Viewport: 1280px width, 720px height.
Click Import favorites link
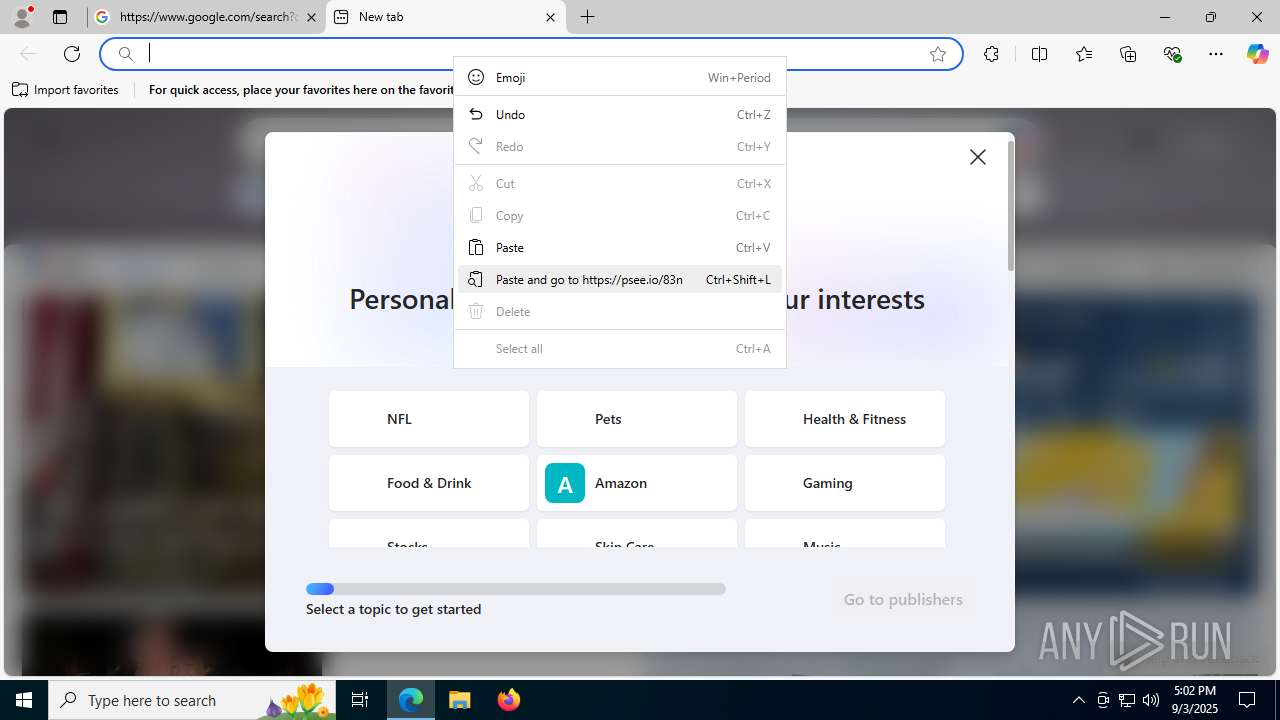pyautogui.click(x=66, y=90)
